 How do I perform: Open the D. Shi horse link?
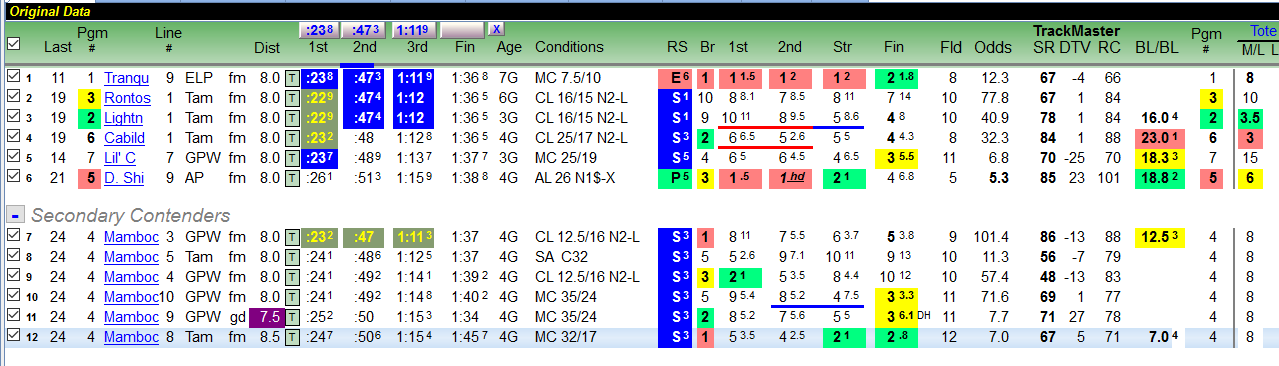(x=124, y=177)
